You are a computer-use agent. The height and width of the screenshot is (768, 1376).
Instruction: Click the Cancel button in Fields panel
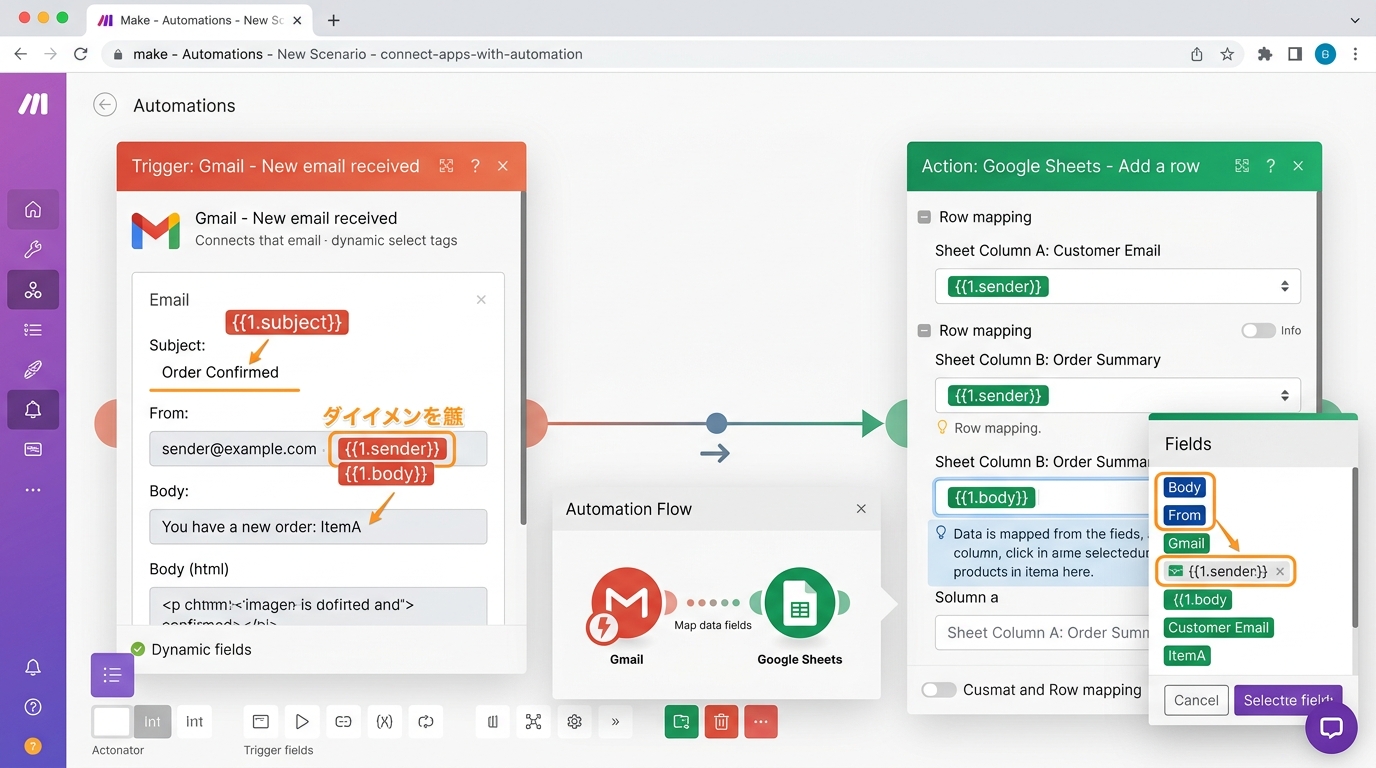coord(1196,700)
